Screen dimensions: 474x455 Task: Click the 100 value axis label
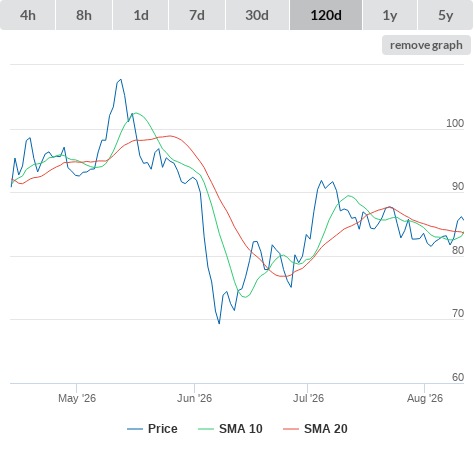455,123
